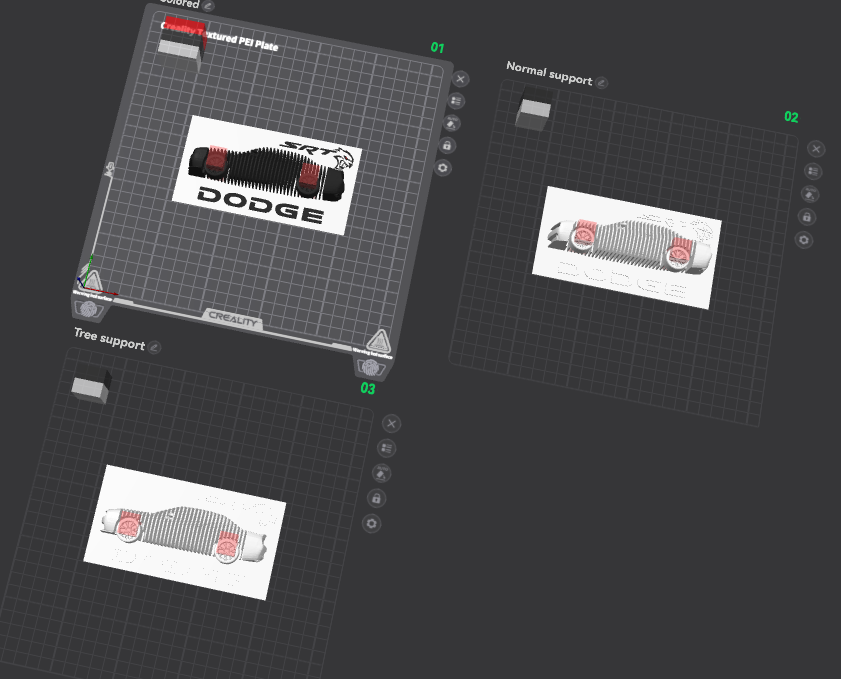Screen dimensions: 841x679
Task: Select the prime tower on plate 03
Action: [91, 386]
